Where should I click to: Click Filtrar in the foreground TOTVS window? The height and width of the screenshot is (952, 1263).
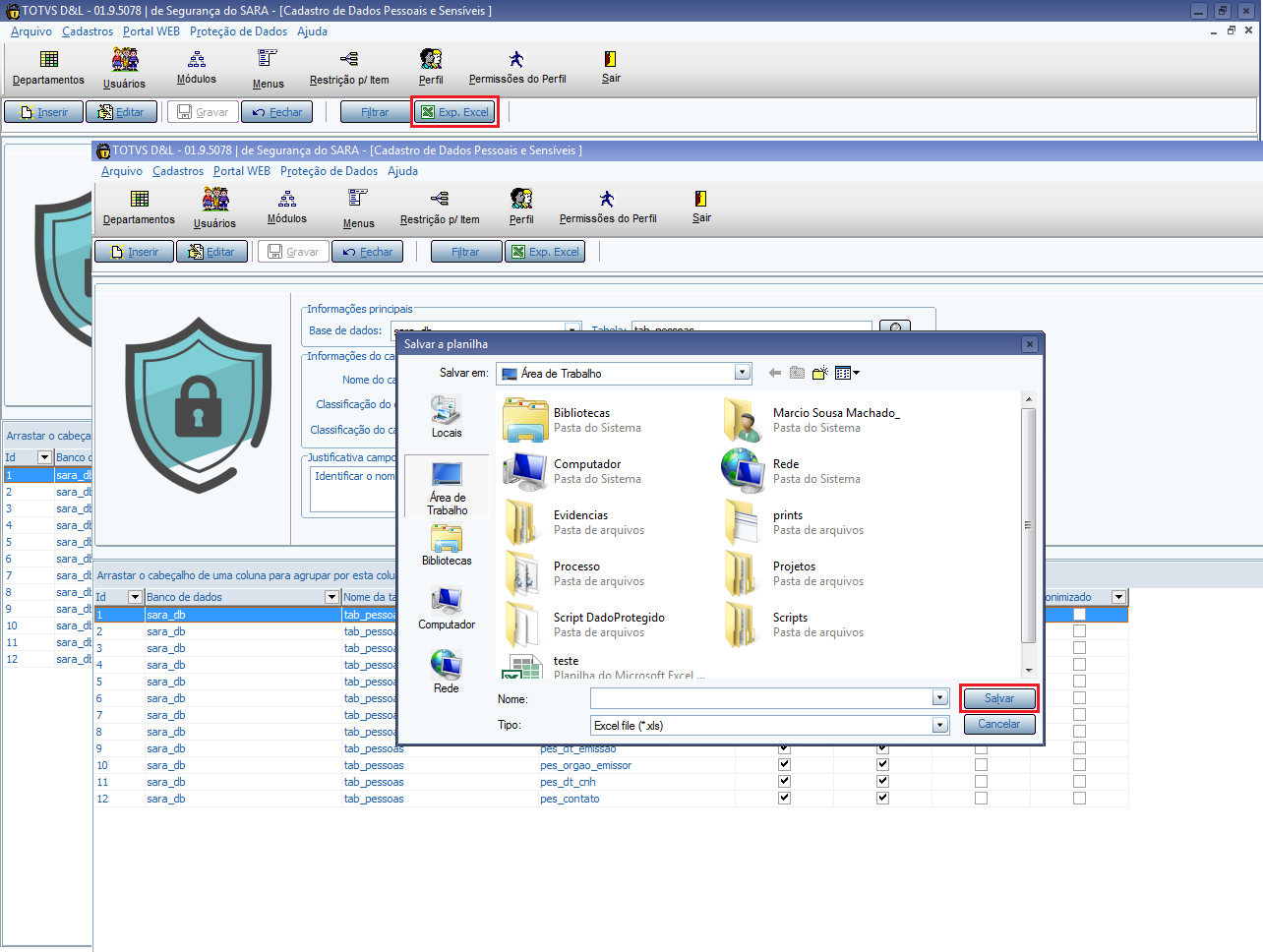point(465,252)
